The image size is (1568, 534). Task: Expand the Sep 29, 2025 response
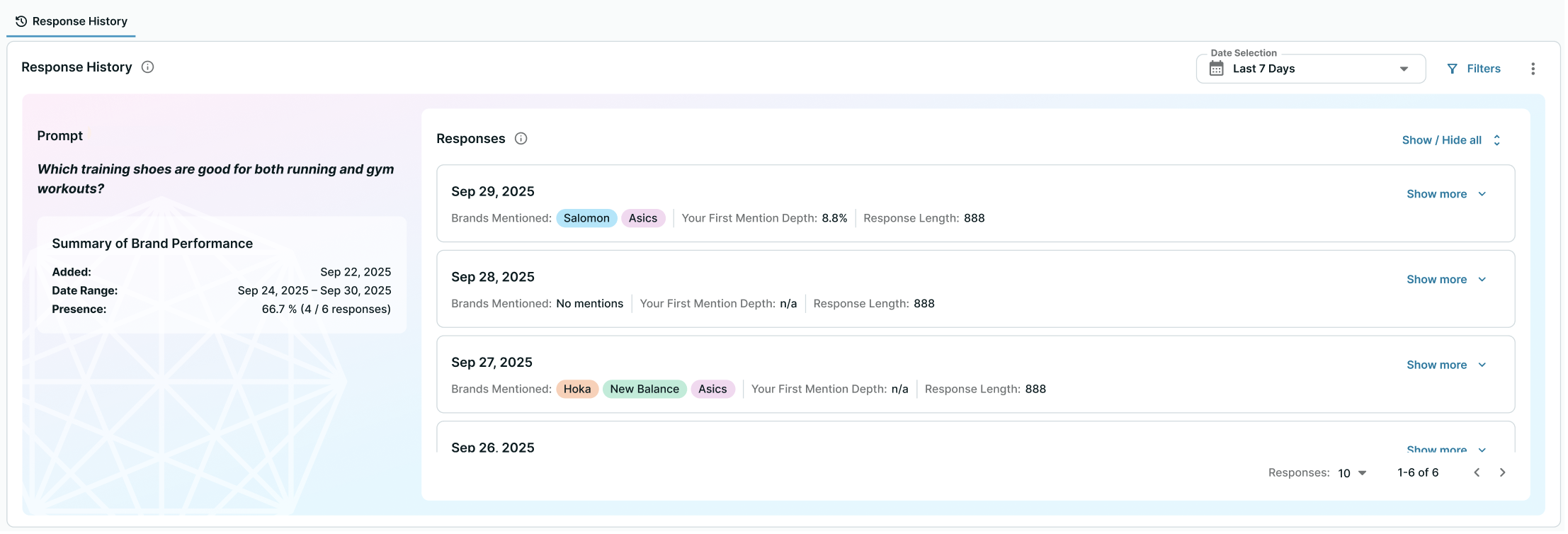[x=1445, y=194]
